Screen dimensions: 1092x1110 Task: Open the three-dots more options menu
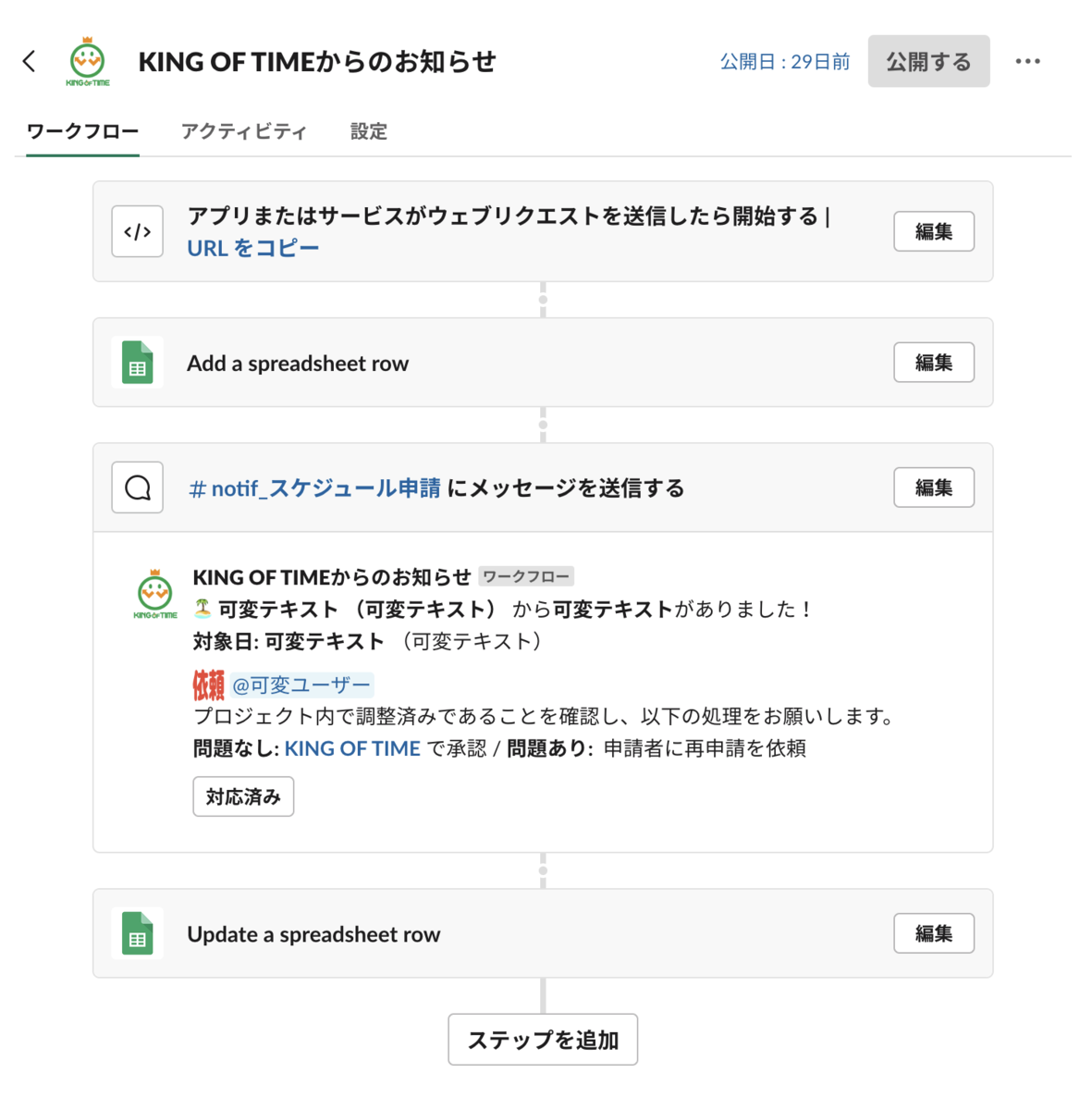(x=1027, y=61)
